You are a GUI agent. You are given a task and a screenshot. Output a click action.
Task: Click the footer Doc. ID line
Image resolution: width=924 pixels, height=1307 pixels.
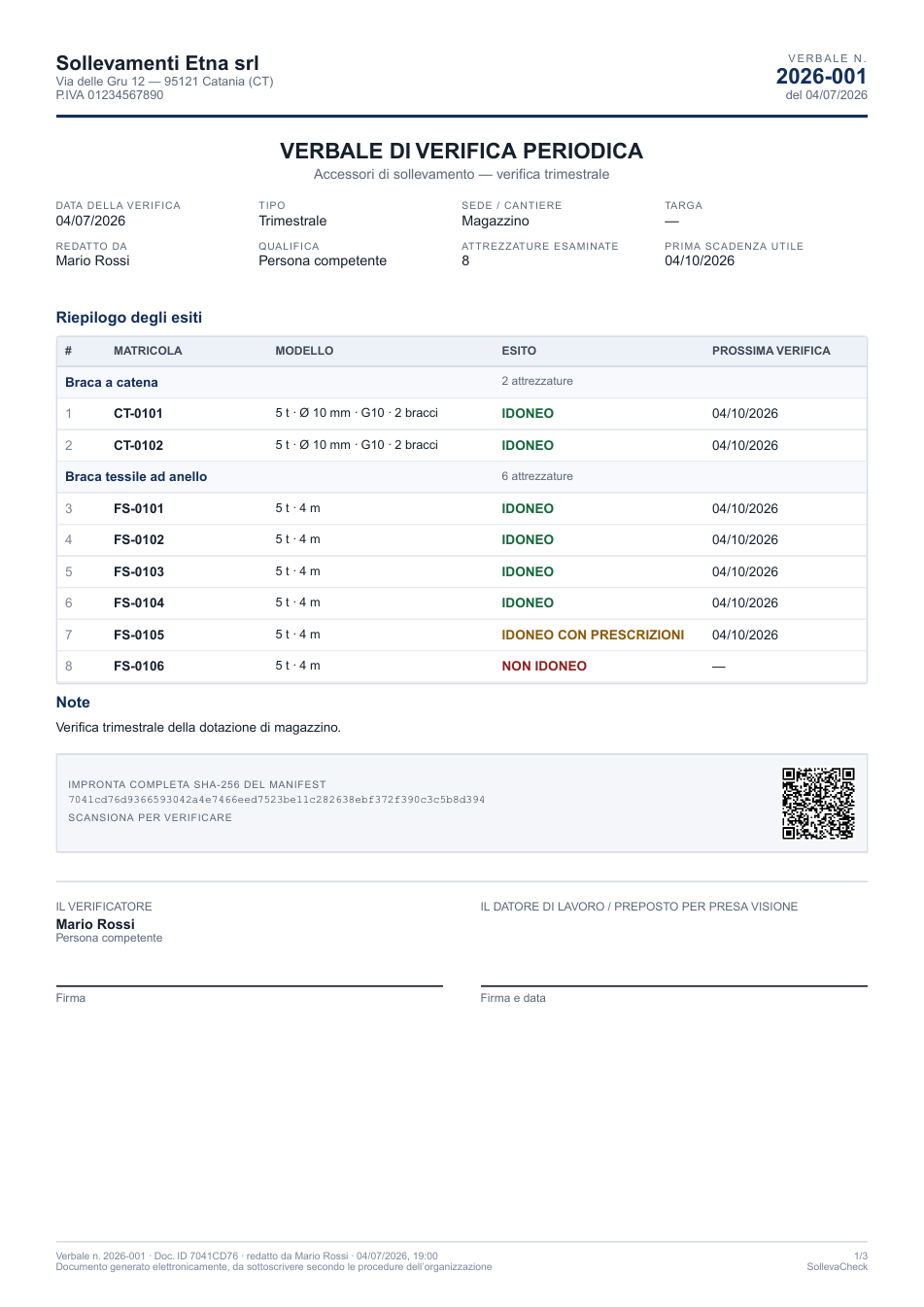pos(247,1255)
